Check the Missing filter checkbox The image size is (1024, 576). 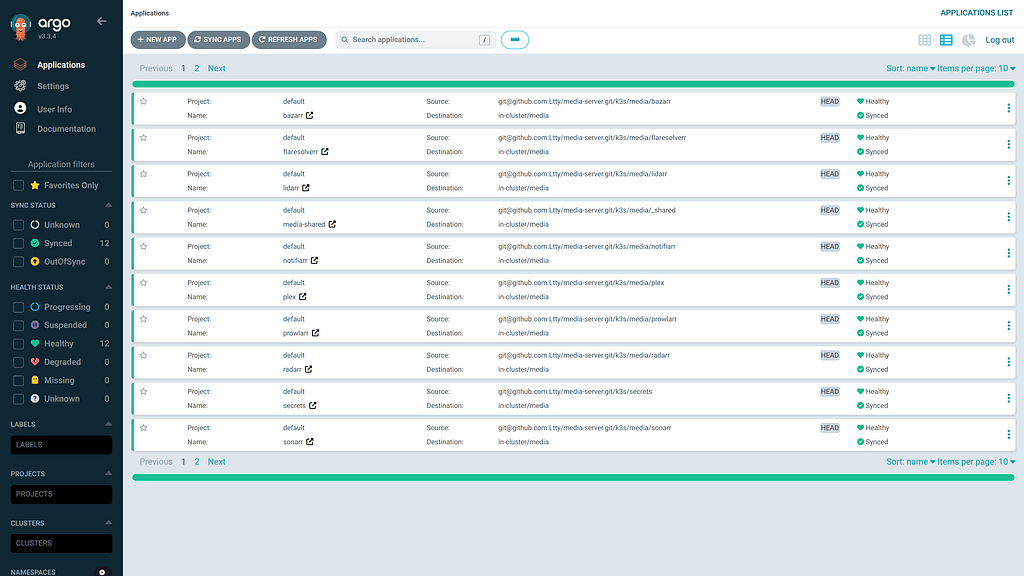point(18,380)
